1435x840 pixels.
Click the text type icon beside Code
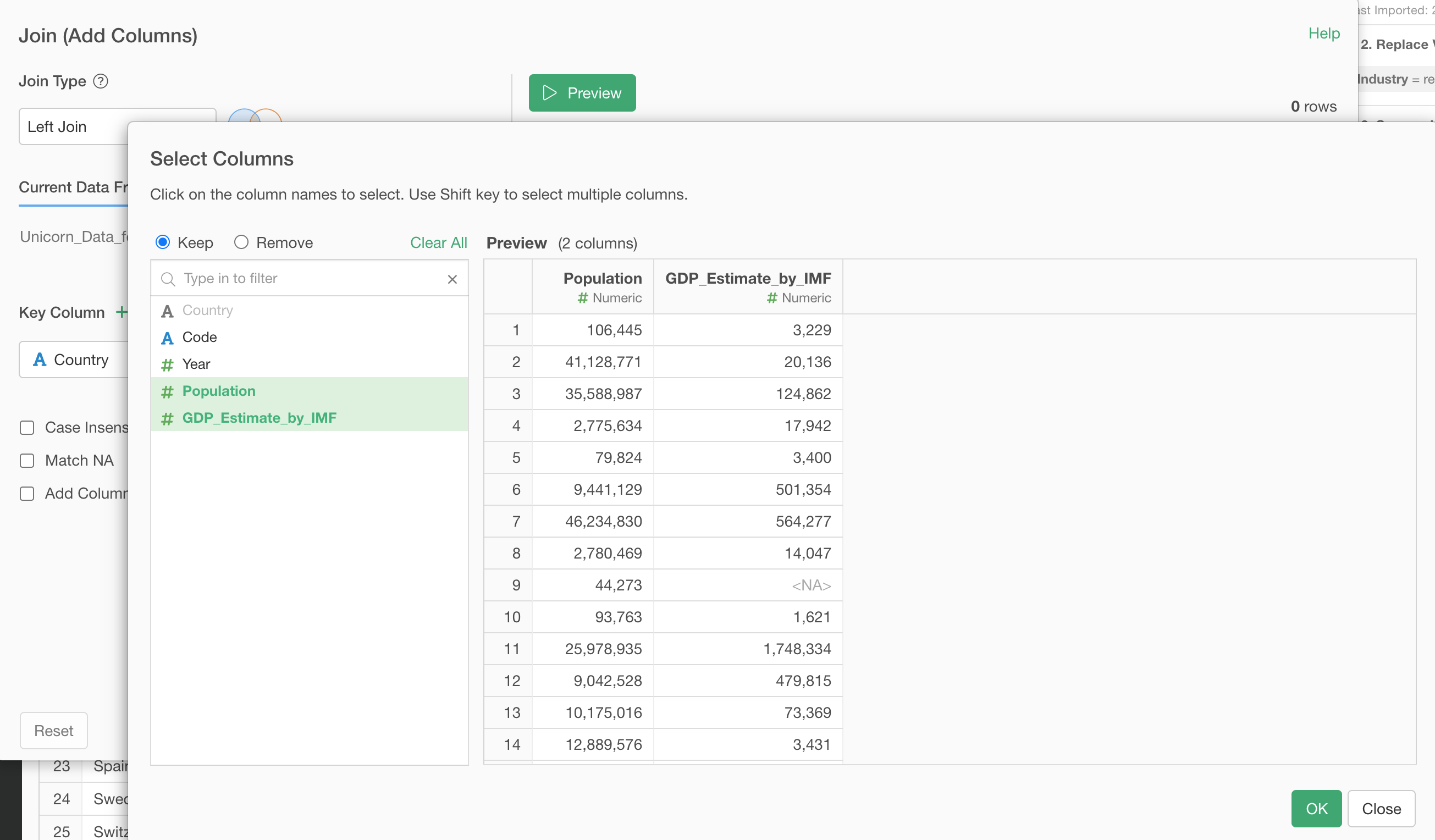pyautogui.click(x=167, y=338)
